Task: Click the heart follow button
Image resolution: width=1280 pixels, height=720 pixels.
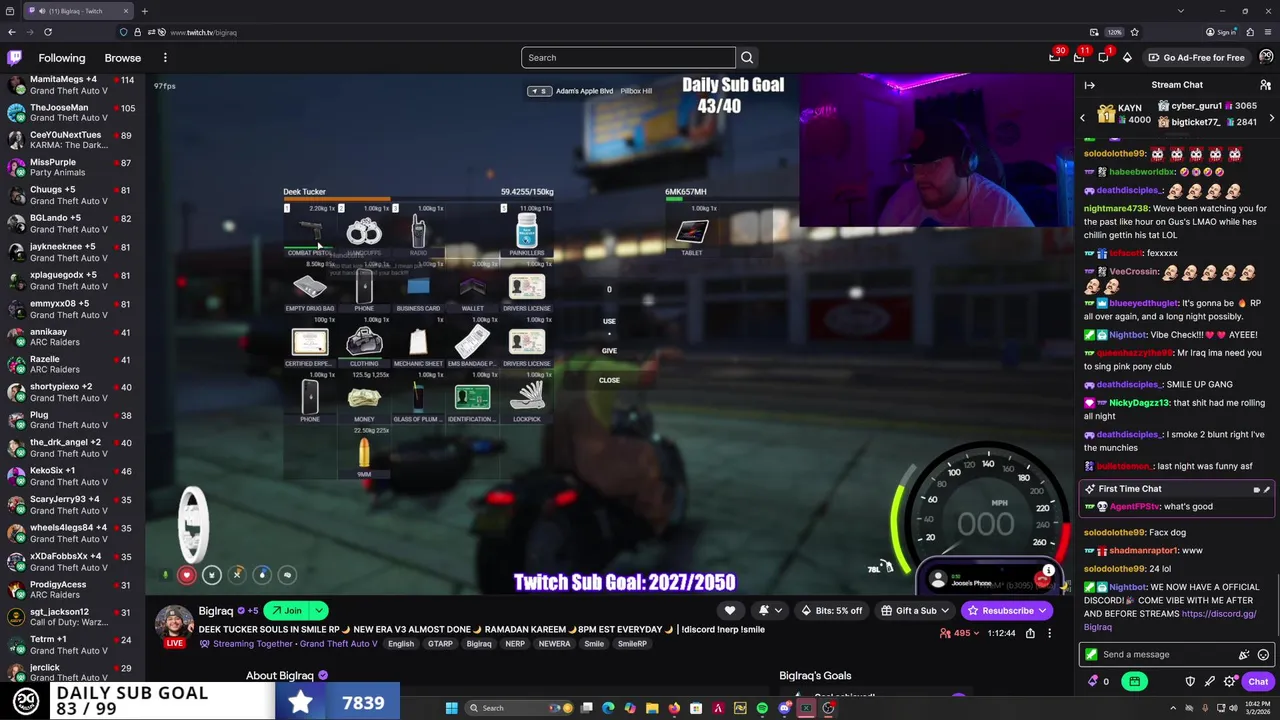Action: [x=730, y=611]
